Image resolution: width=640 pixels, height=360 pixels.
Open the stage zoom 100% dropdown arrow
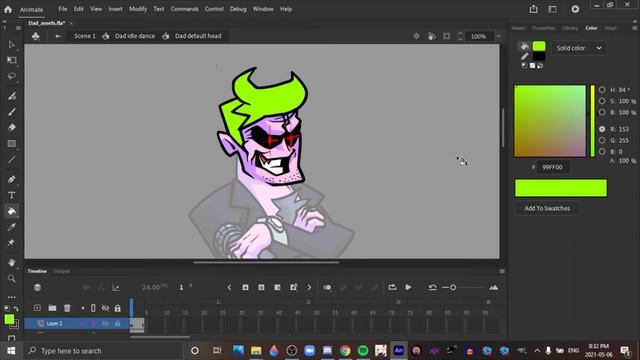point(499,36)
